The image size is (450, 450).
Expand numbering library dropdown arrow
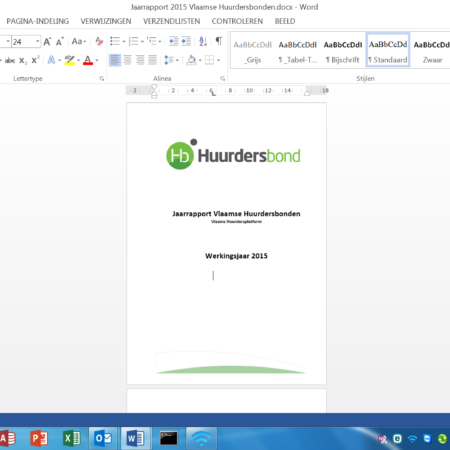142,42
